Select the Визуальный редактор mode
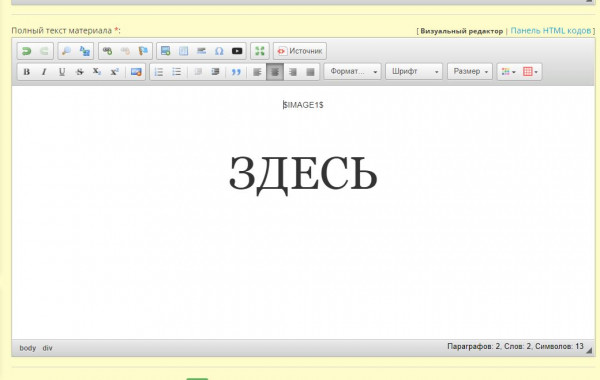The image size is (600, 380). pyautogui.click(x=461, y=31)
